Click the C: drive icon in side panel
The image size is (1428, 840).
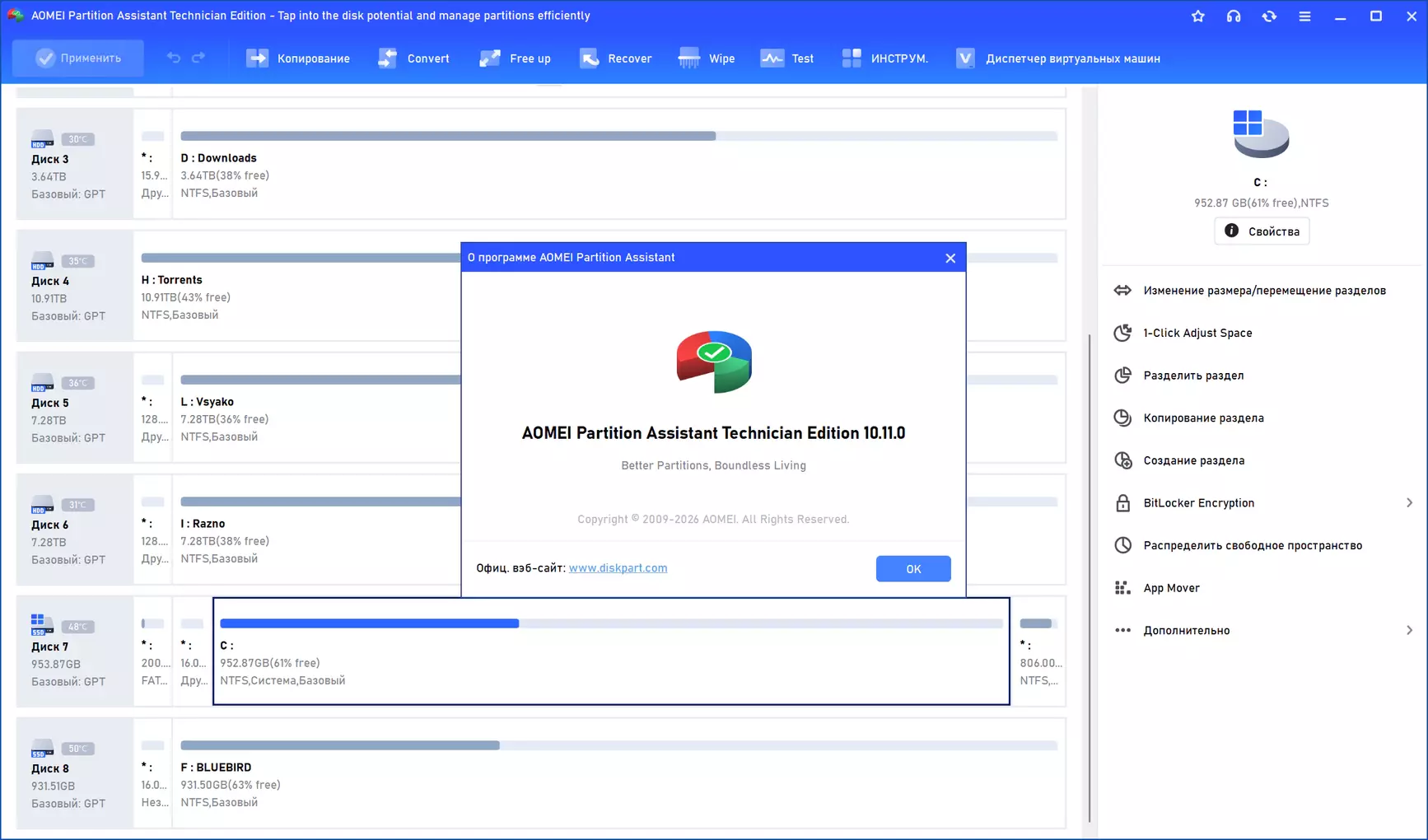(x=1261, y=133)
